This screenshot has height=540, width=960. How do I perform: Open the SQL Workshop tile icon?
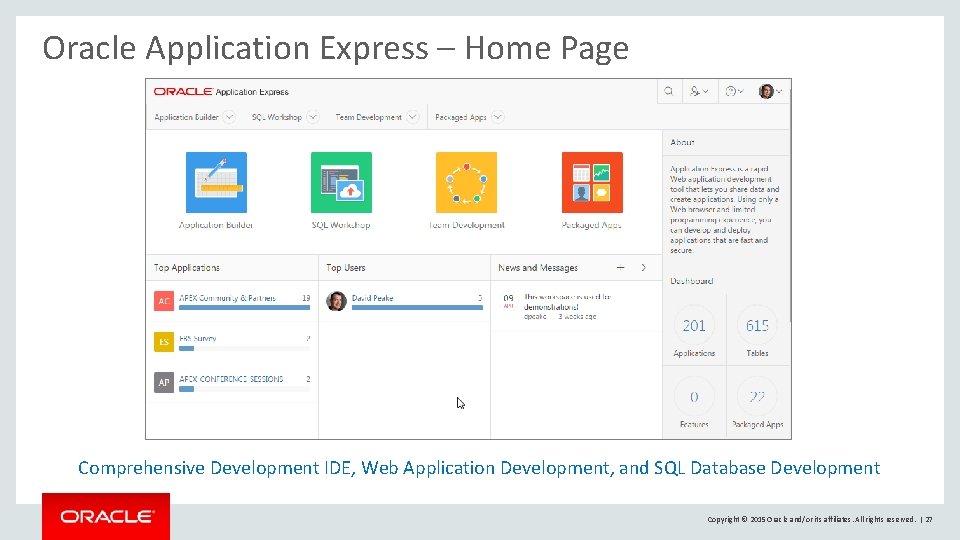(341, 182)
